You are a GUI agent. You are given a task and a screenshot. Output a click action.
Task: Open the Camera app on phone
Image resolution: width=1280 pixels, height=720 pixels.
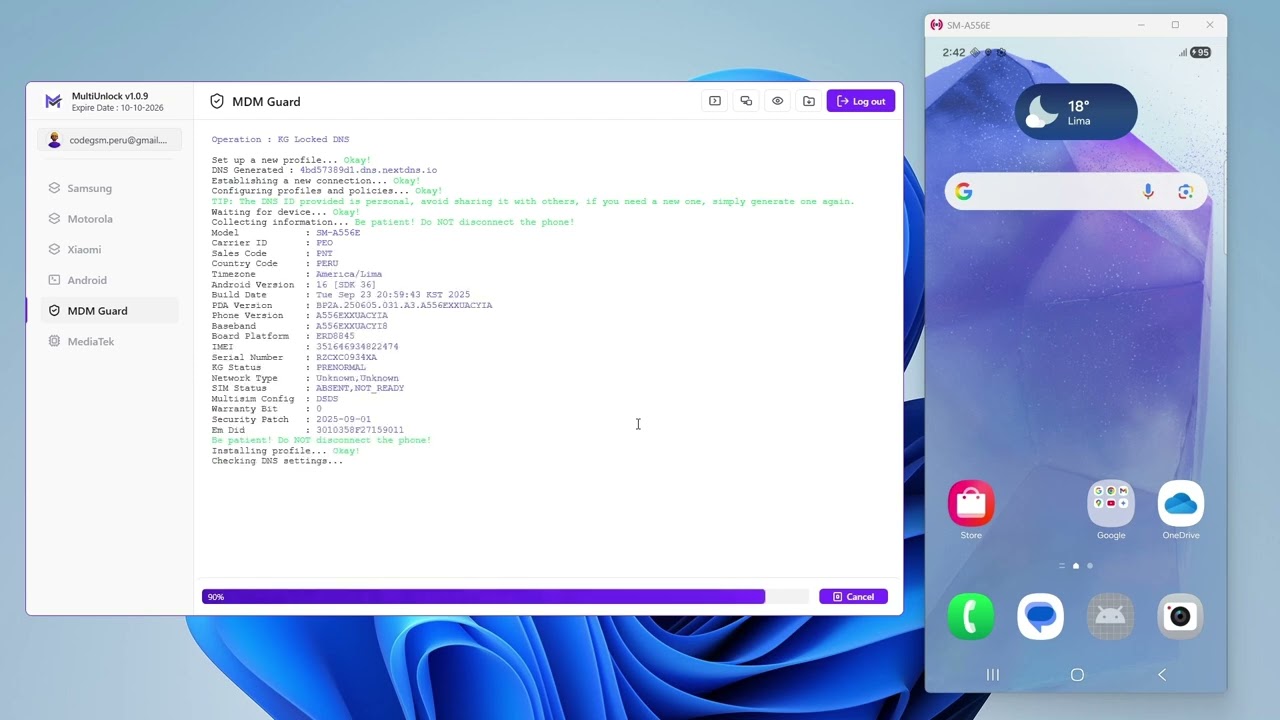coord(1181,616)
